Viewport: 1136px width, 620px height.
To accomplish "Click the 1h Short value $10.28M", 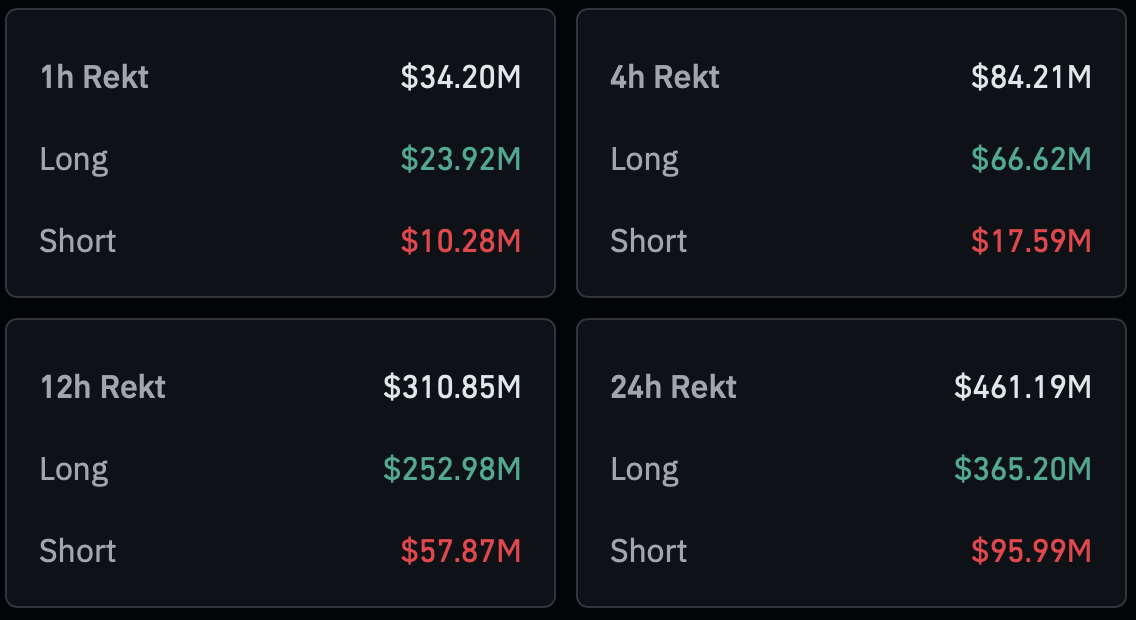I will 461,241.
